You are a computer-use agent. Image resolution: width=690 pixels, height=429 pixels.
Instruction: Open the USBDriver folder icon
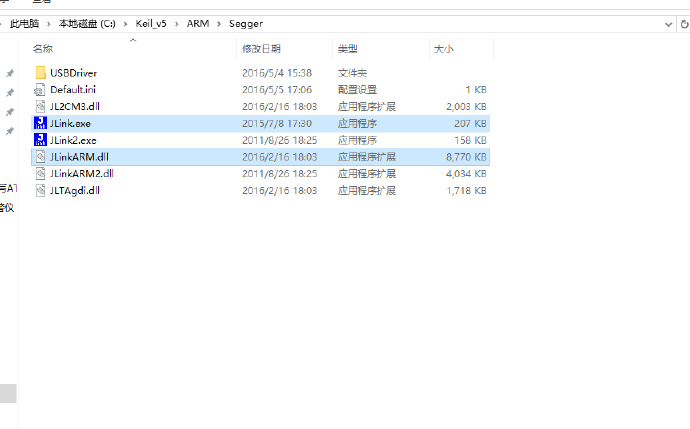coord(40,73)
